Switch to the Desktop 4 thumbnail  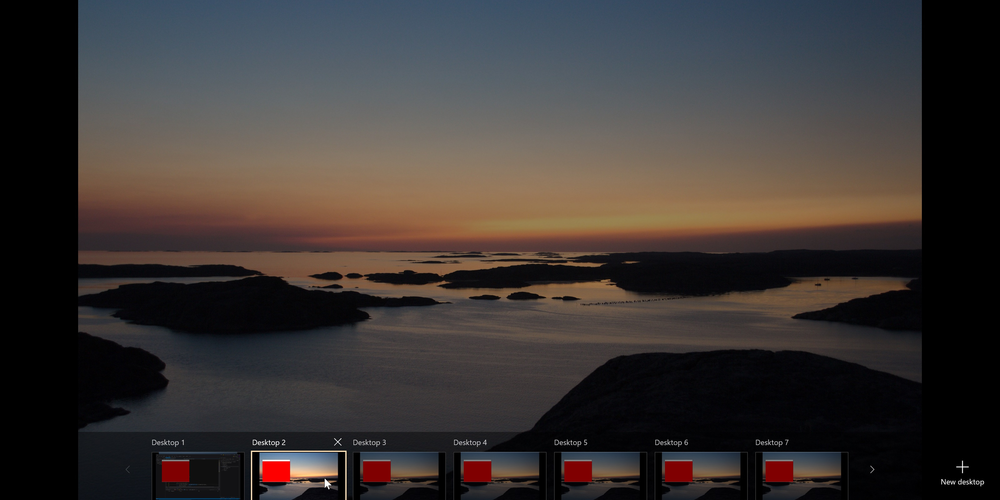tap(500, 476)
